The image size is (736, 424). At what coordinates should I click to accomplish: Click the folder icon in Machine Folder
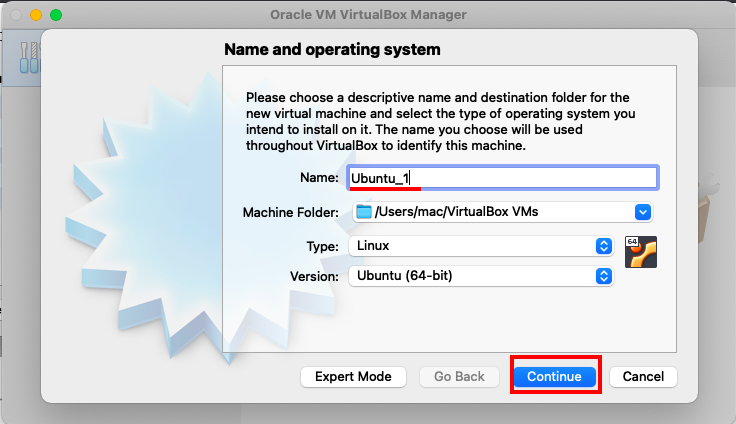[363, 212]
